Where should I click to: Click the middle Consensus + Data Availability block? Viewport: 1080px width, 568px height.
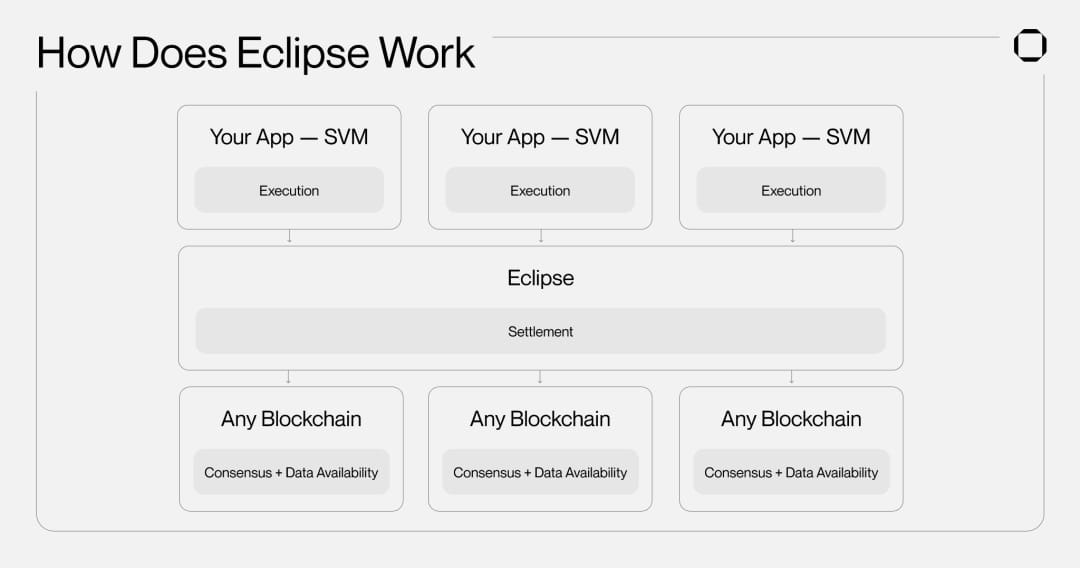point(540,472)
